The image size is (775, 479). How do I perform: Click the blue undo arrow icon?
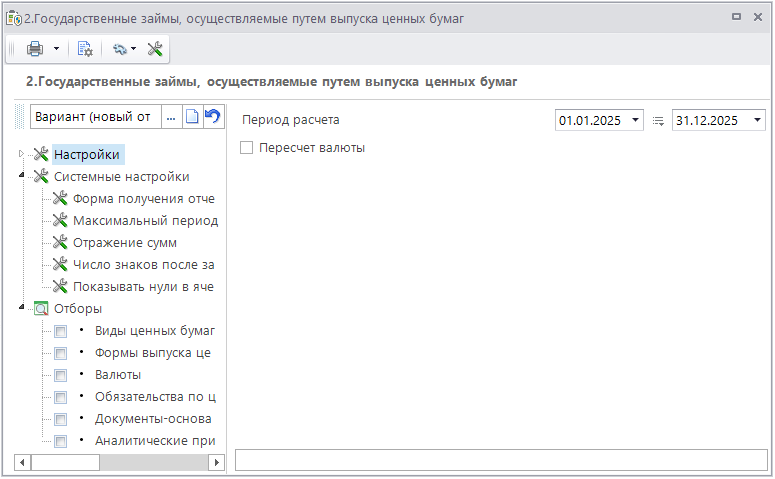[212, 117]
